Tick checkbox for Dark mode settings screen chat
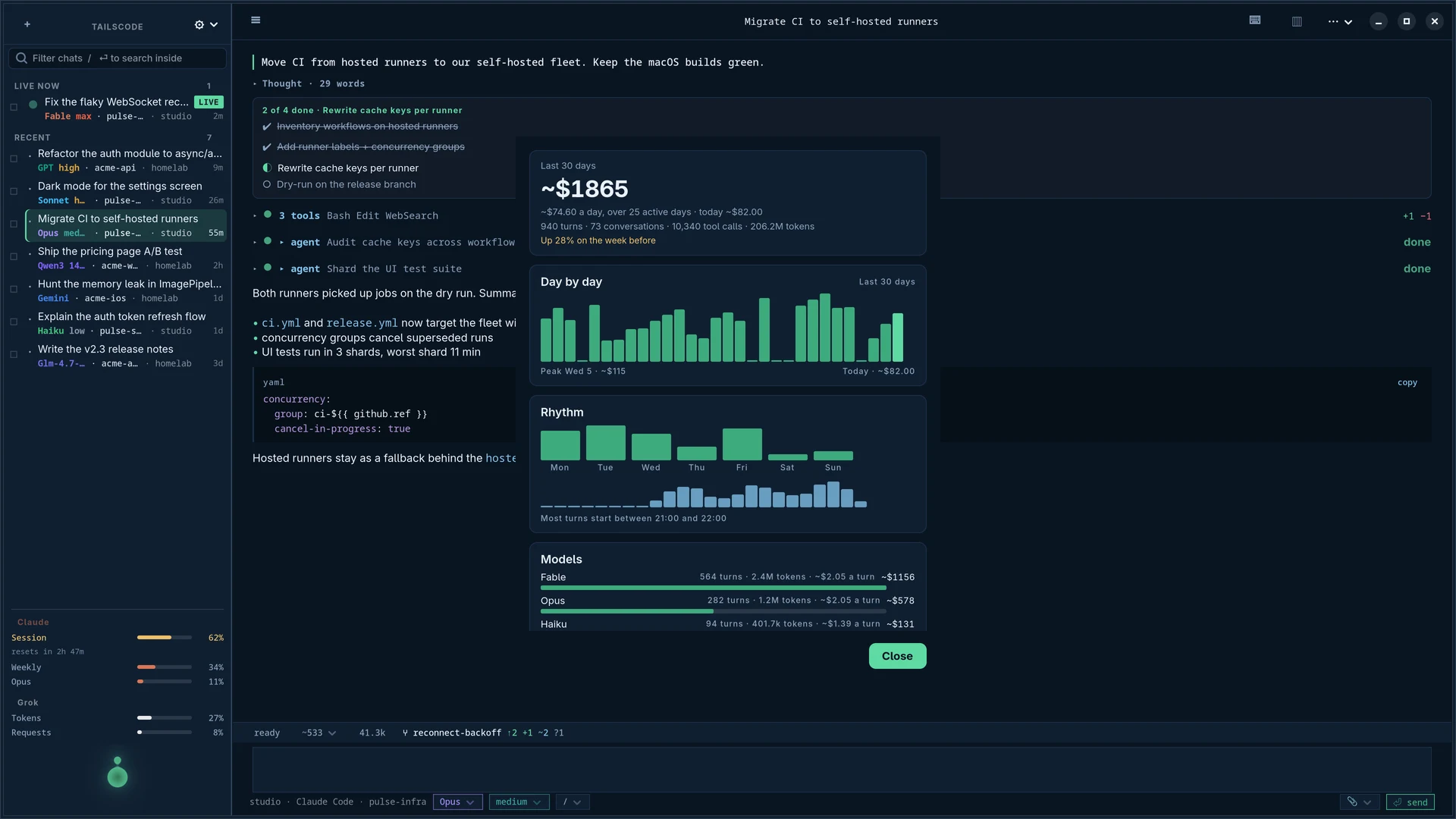The width and height of the screenshot is (1456, 819). pos(14,191)
